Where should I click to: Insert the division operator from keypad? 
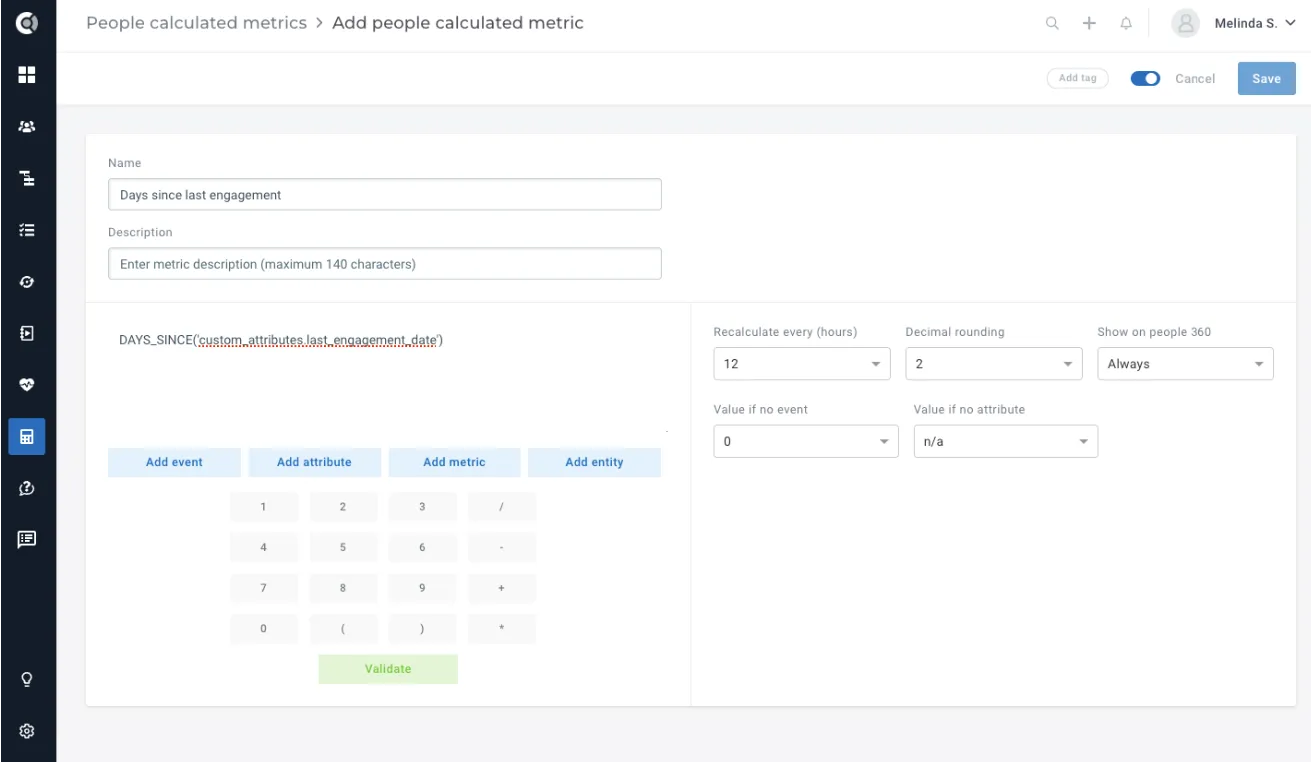(x=502, y=507)
